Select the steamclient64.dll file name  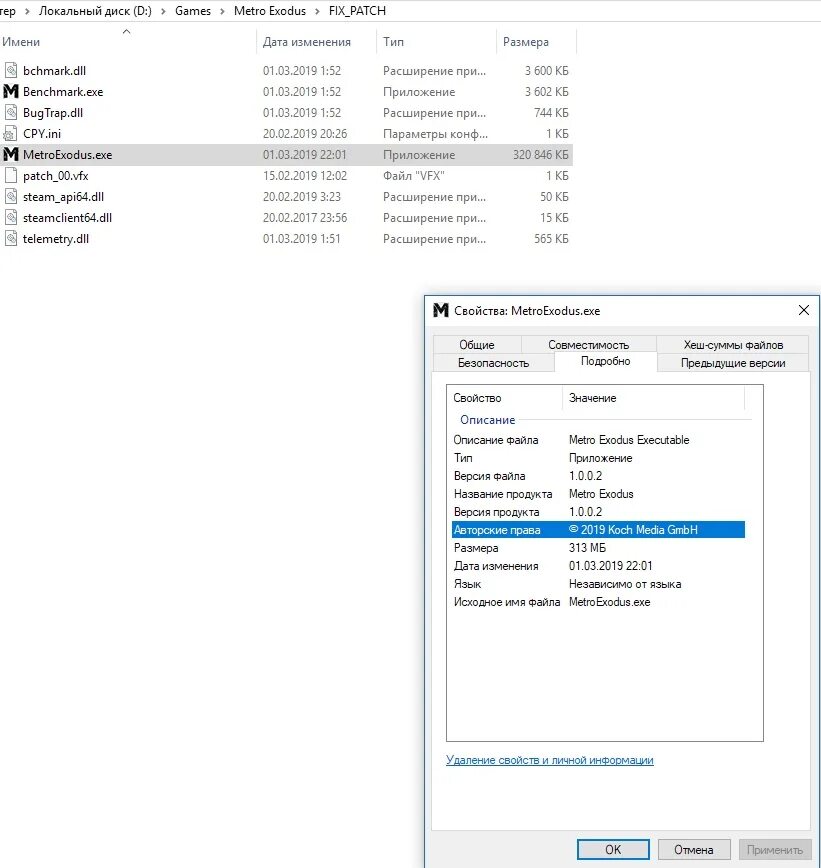tap(67, 218)
